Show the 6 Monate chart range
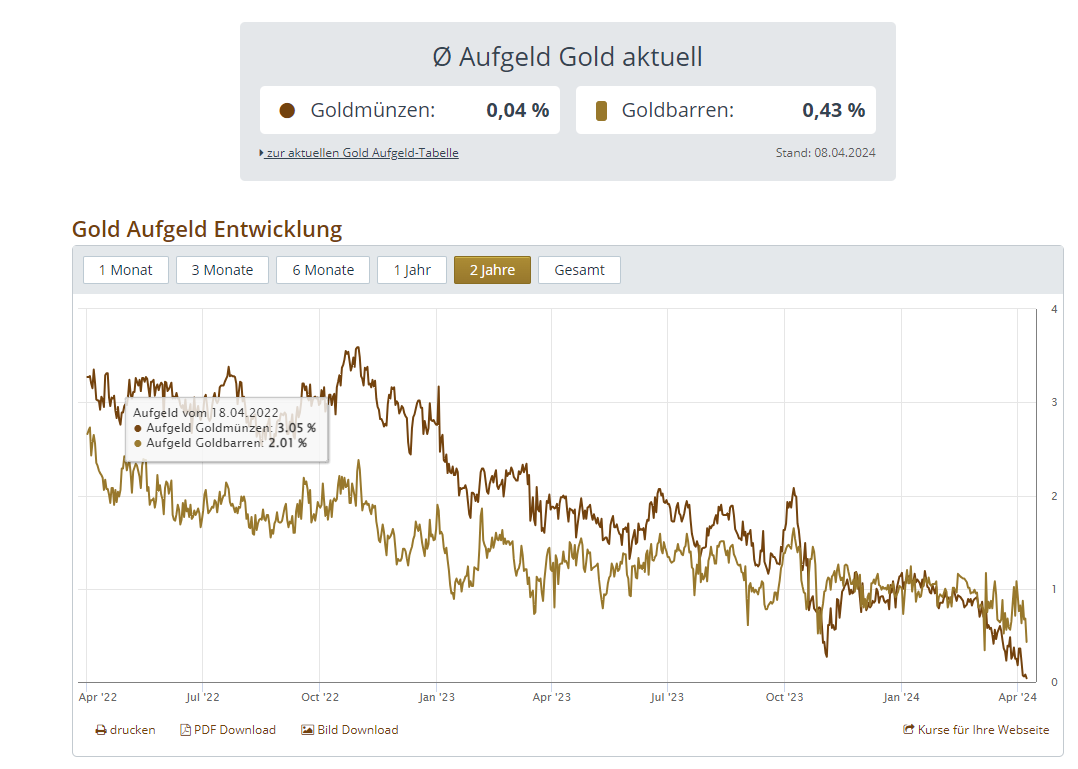 pos(323,270)
